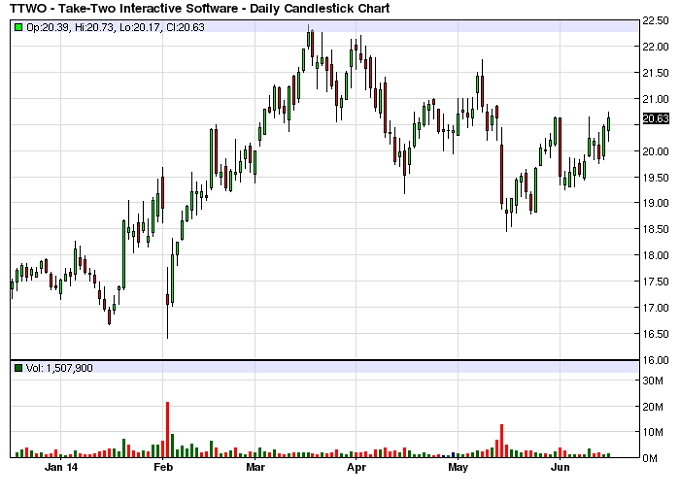Screen dimensions: 680x497
Task: Click the 20.00 price axis label
Action: click(655, 151)
